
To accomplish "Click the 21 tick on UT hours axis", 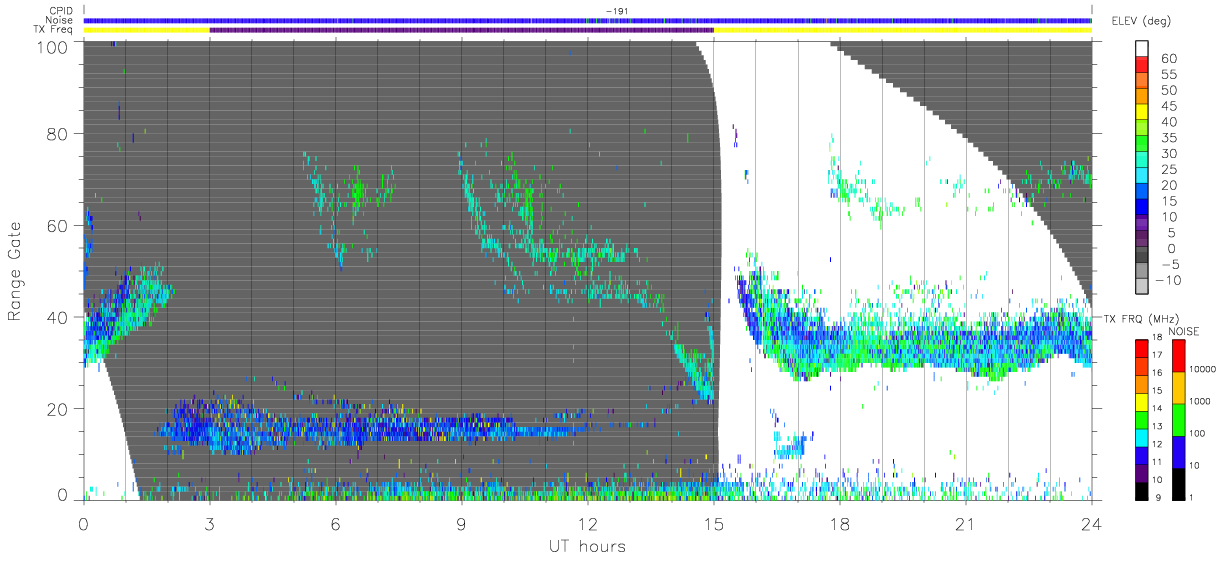I will [966, 524].
